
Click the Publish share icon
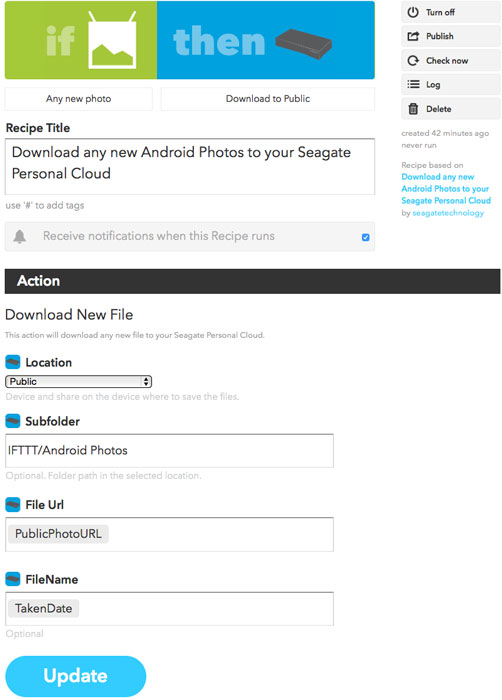point(413,36)
